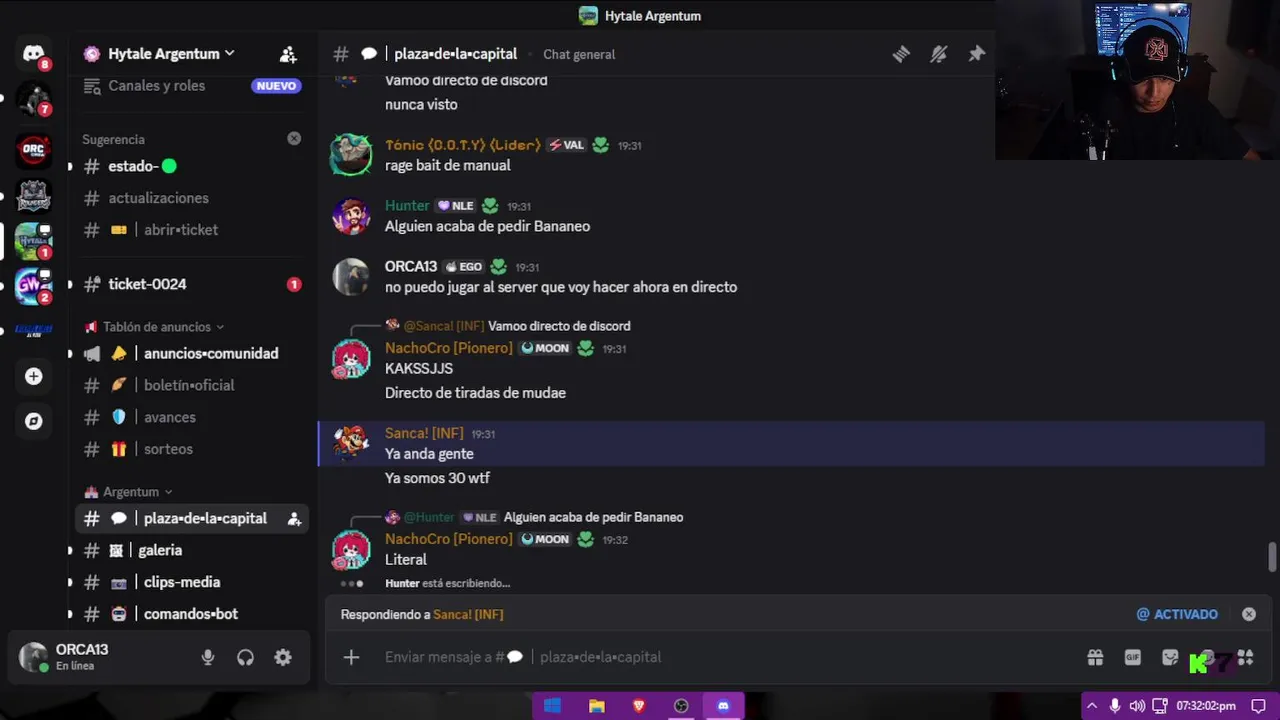
Task: Open User Settings gear icon
Action: [x=283, y=657]
